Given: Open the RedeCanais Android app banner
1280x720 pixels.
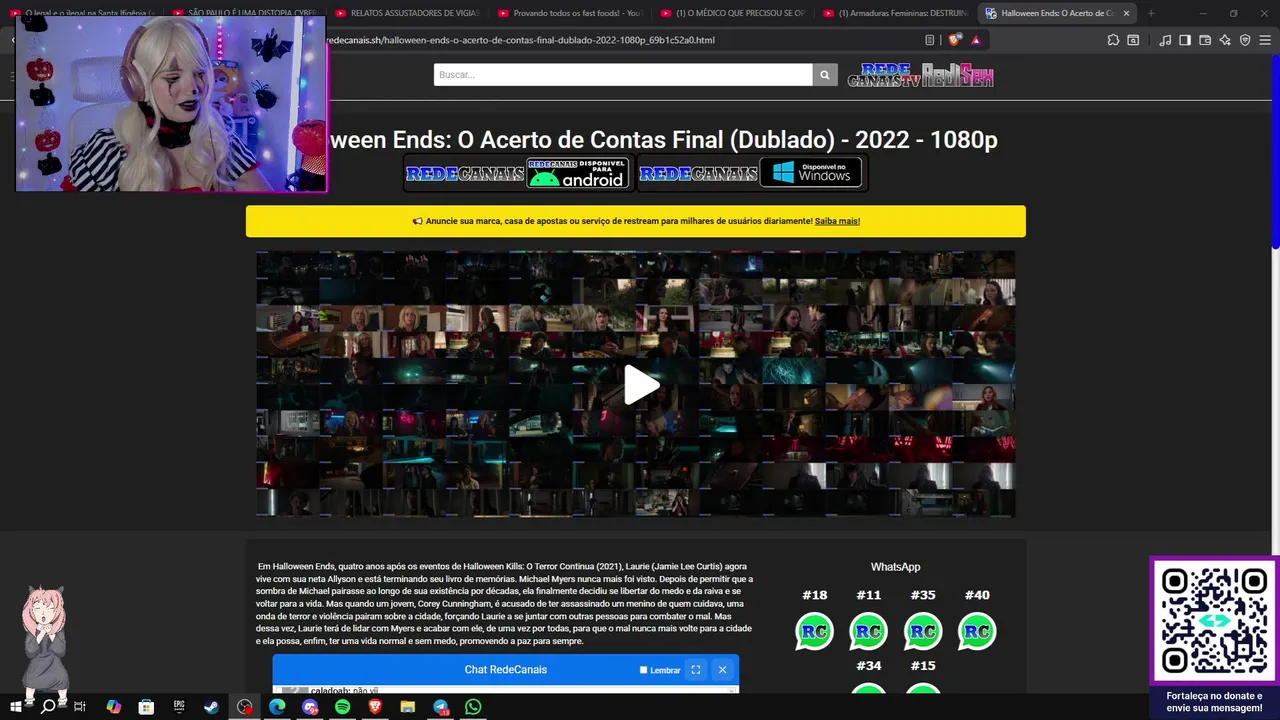Looking at the screenshot, I should [517, 173].
